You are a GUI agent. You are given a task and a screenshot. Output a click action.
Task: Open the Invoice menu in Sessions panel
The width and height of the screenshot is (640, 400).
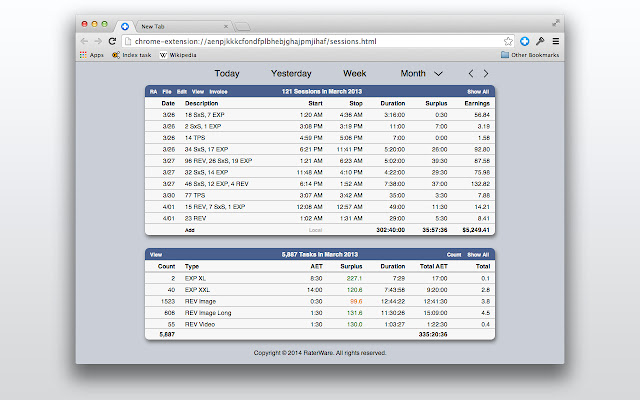point(218,92)
